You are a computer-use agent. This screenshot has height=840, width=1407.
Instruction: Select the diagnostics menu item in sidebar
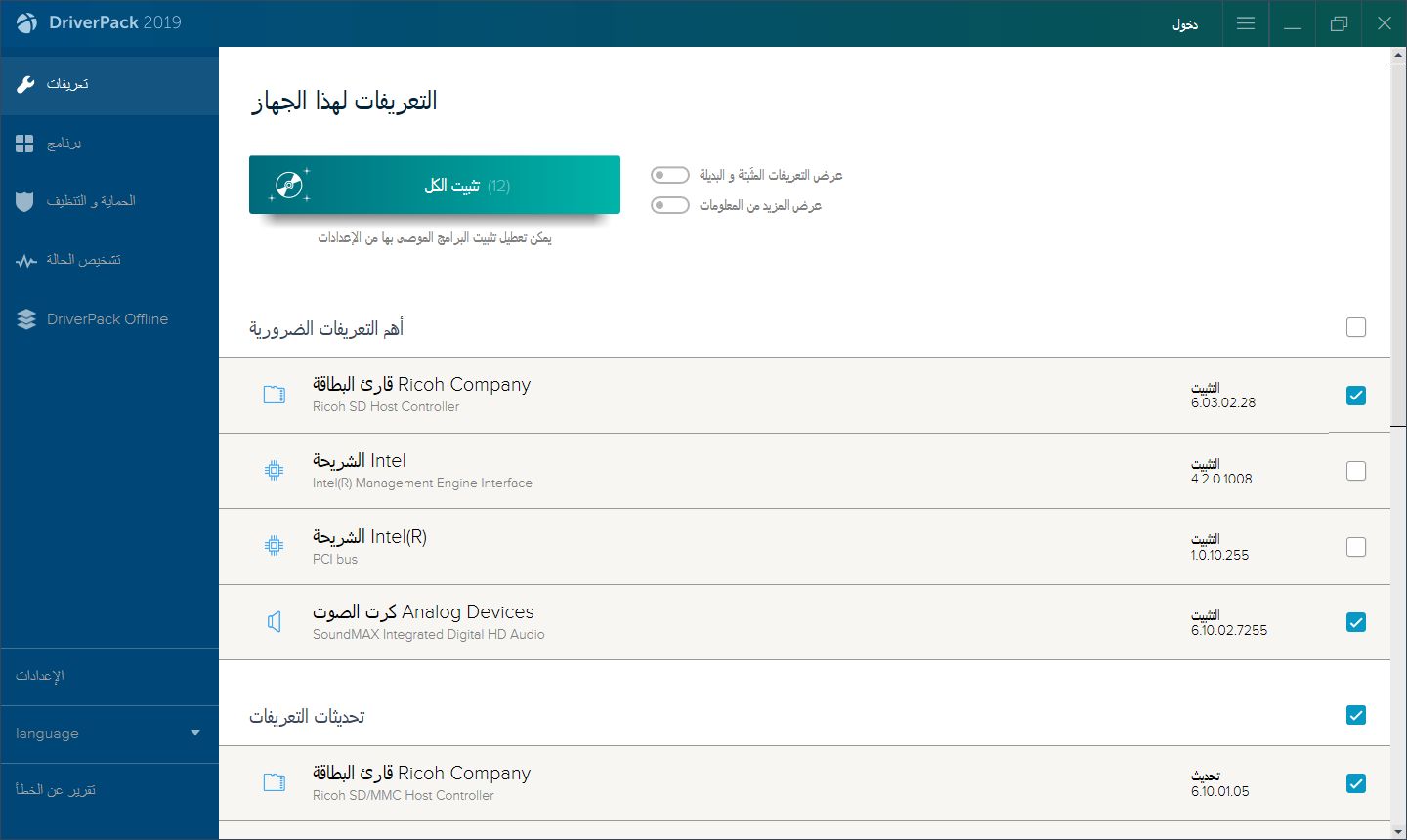(109, 261)
